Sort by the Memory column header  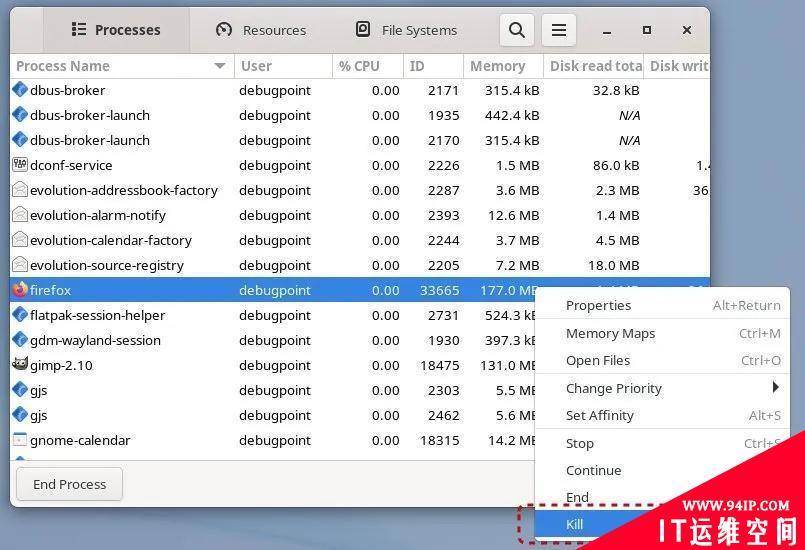pyautogui.click(x=503, y=66)
